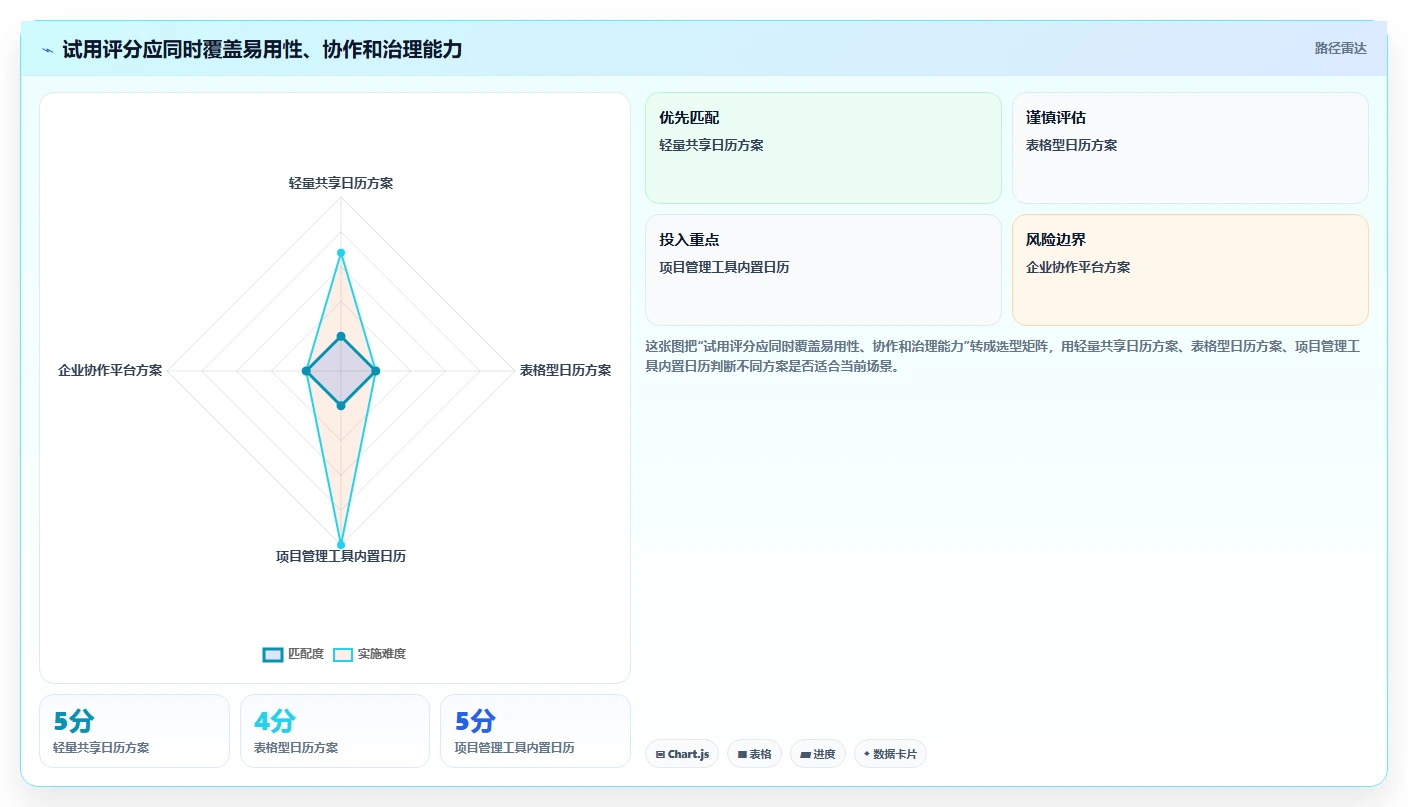The height and width of the screenshot is (807, 1408).
Task: Click the 数据卡片 chip
Action: pyautogui.click(x=890, y=754)
